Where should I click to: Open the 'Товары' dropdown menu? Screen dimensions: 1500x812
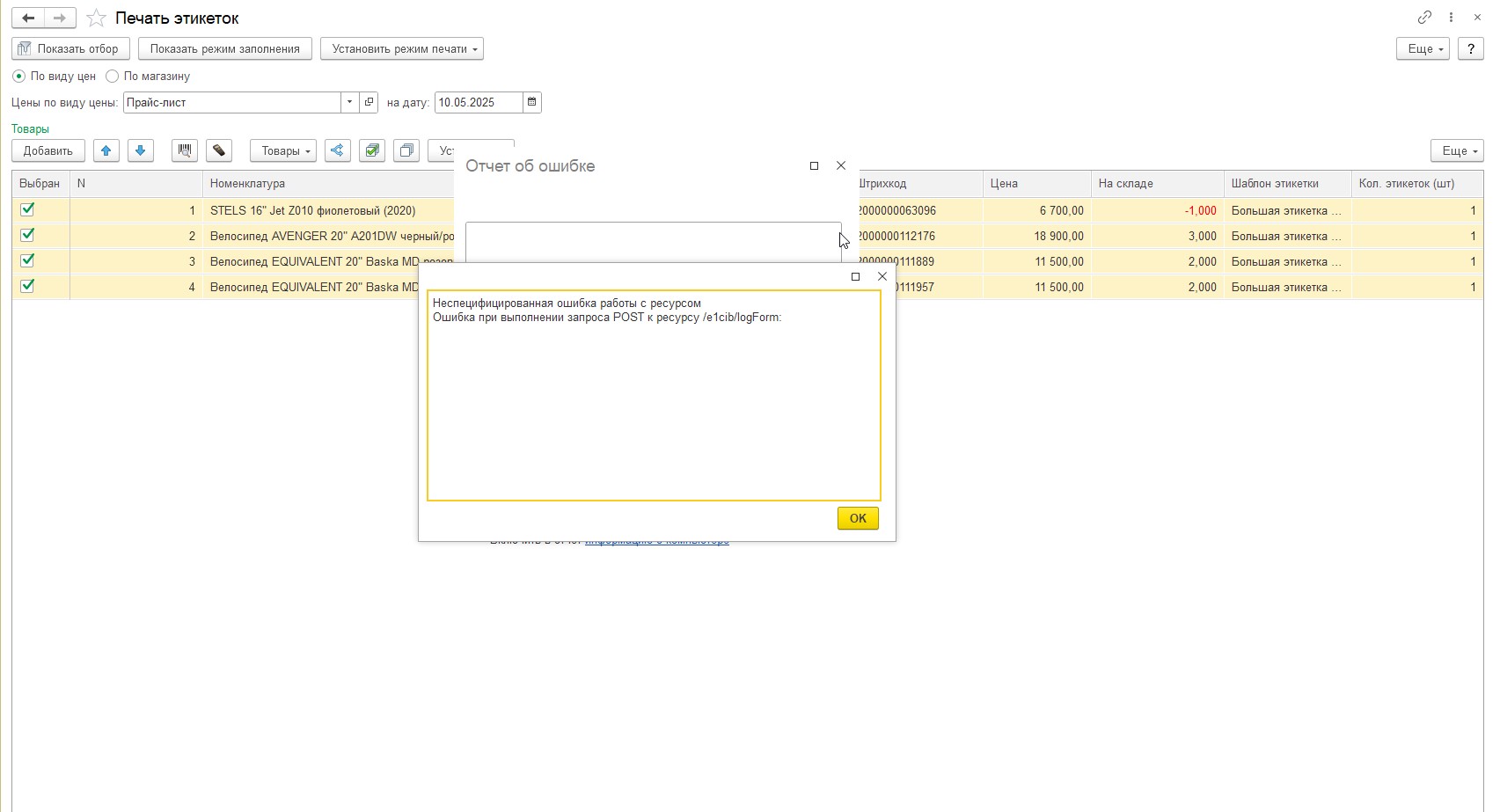point(283,150)
